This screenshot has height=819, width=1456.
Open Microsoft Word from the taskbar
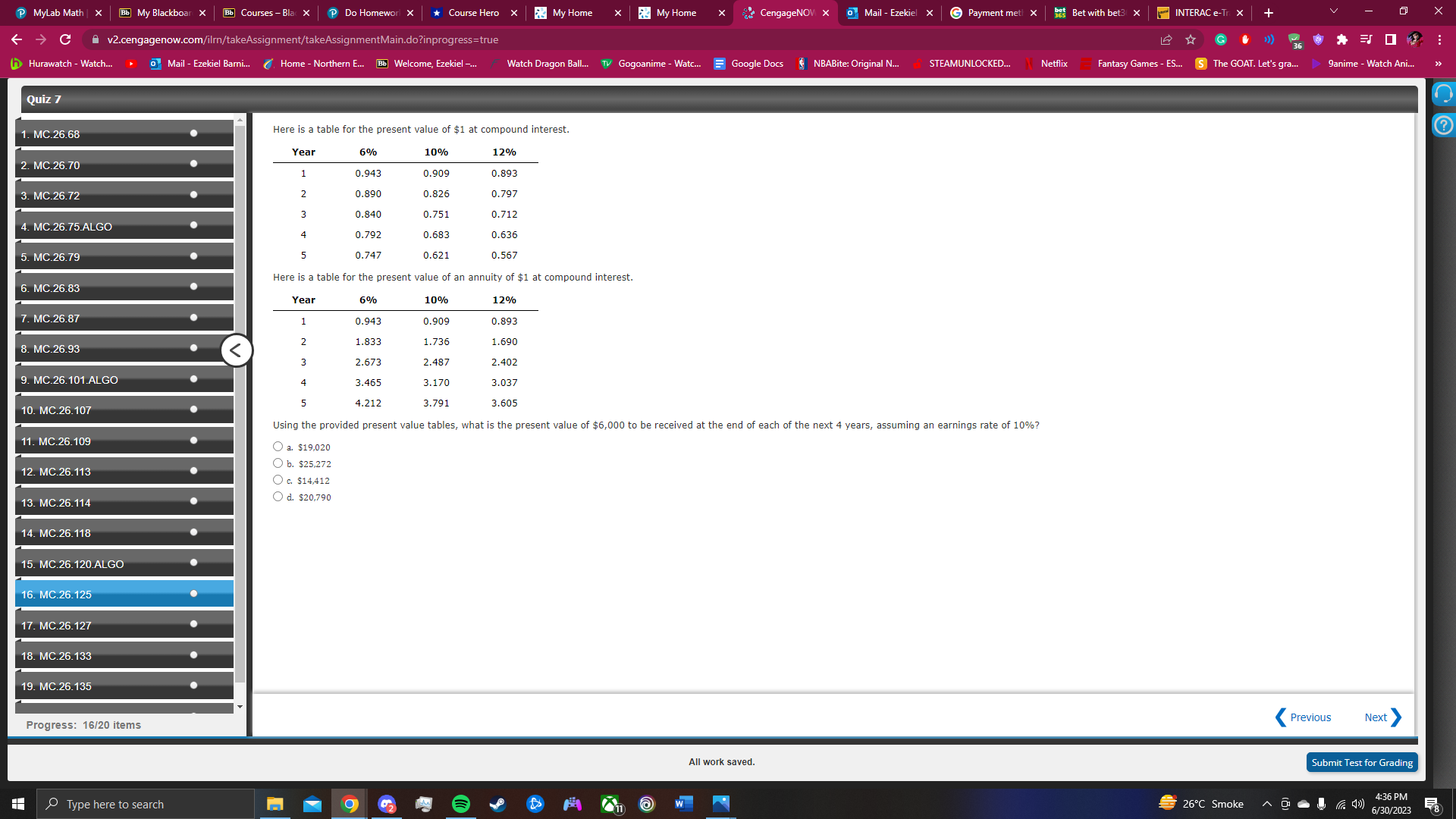point(683,804)
